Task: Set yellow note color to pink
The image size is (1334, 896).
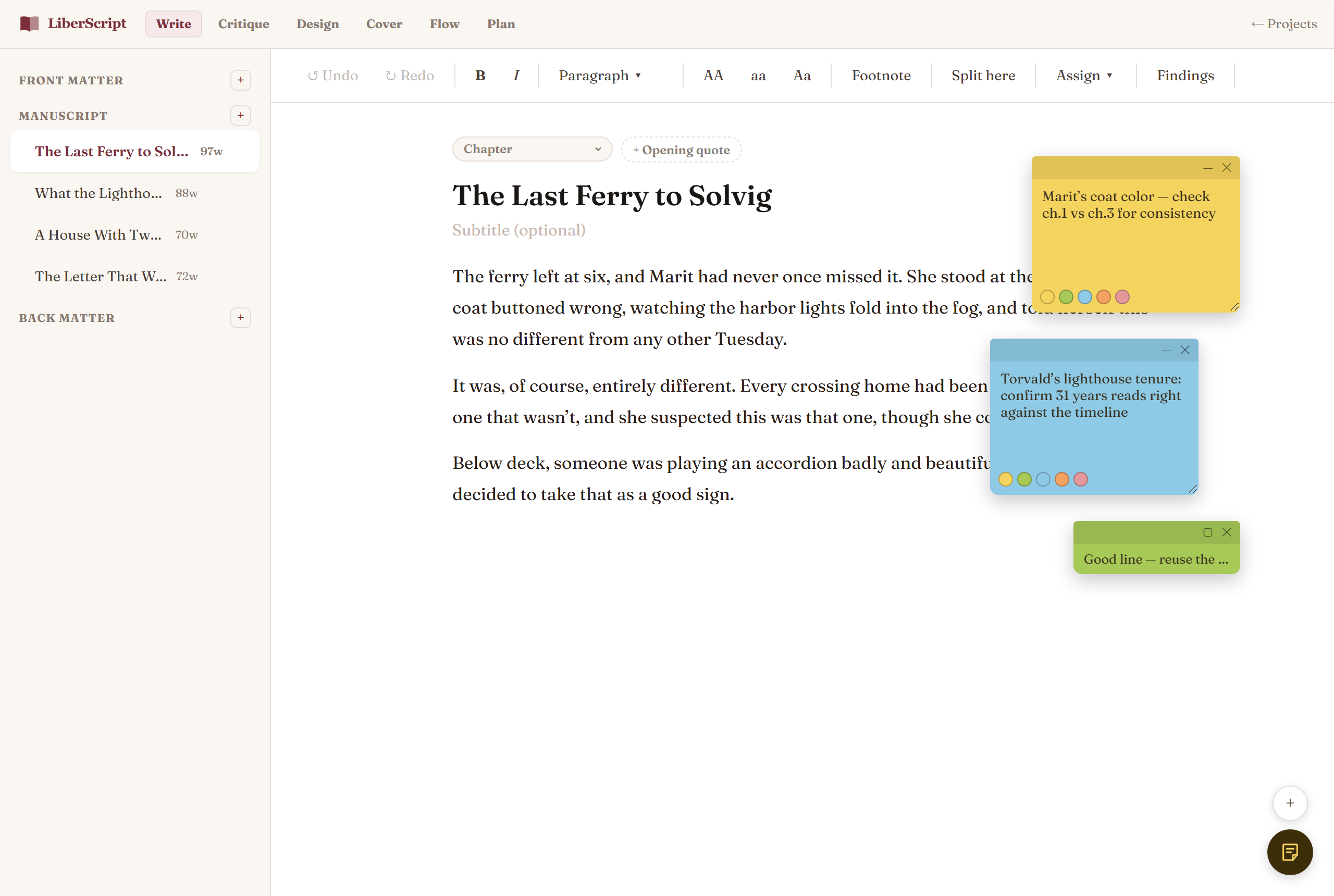Action: (x=1122, y=297)
